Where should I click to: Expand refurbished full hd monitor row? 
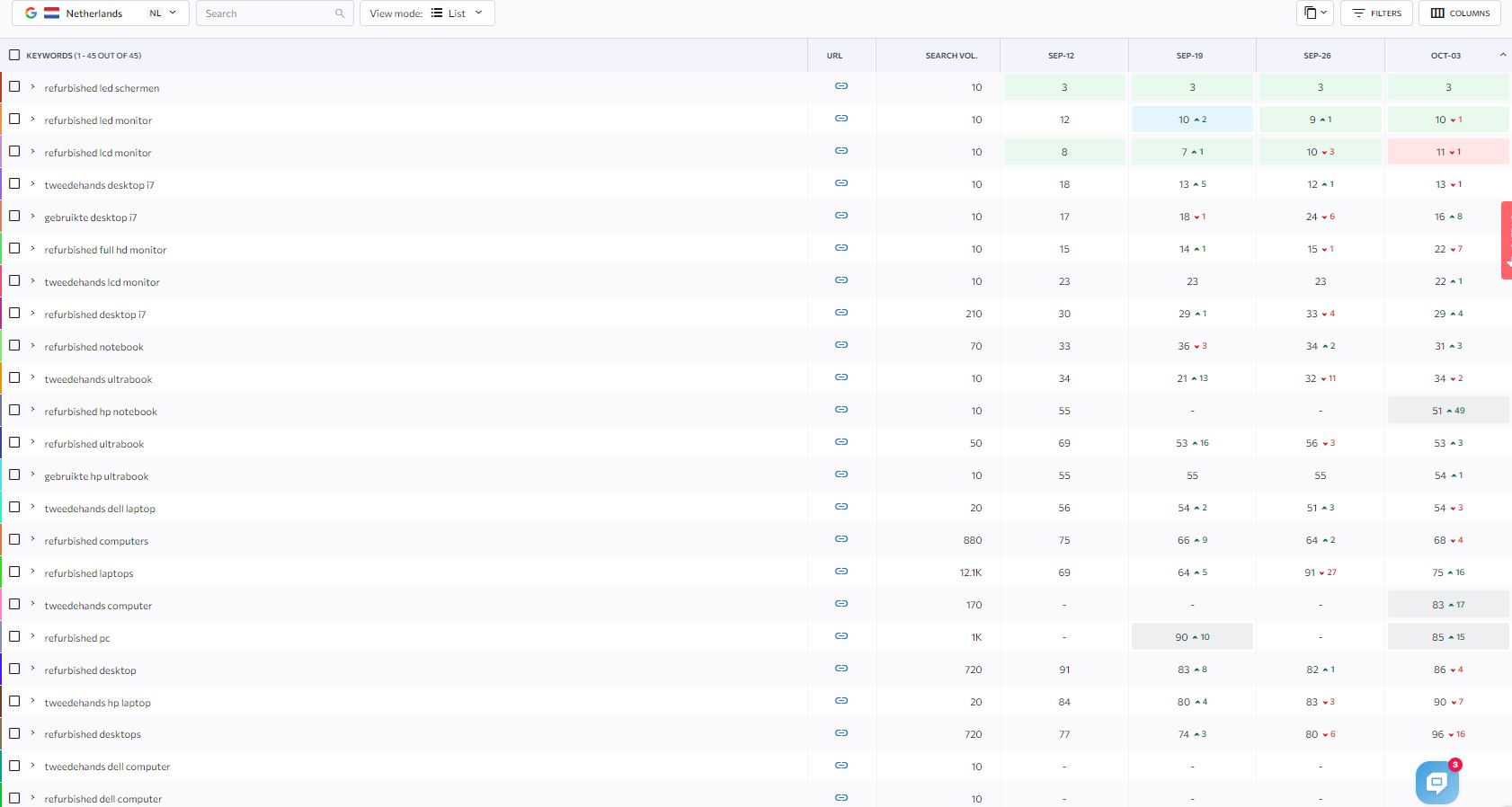point(32,248)
